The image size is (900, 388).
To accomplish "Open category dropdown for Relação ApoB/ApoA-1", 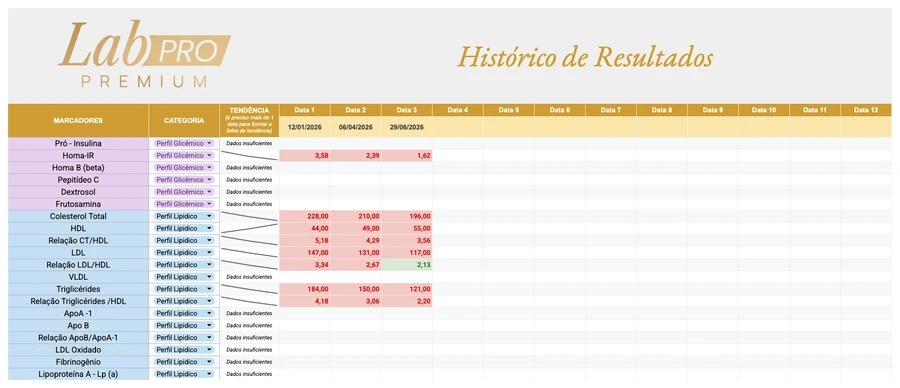I will [184, 337].
